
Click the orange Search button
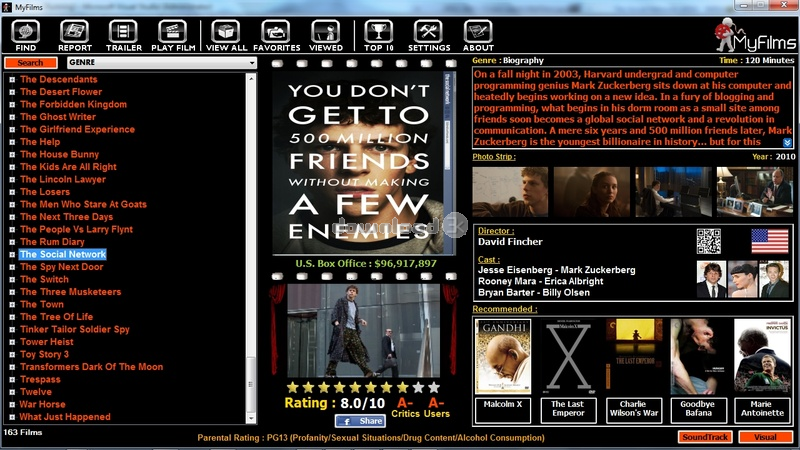(31, 63)
